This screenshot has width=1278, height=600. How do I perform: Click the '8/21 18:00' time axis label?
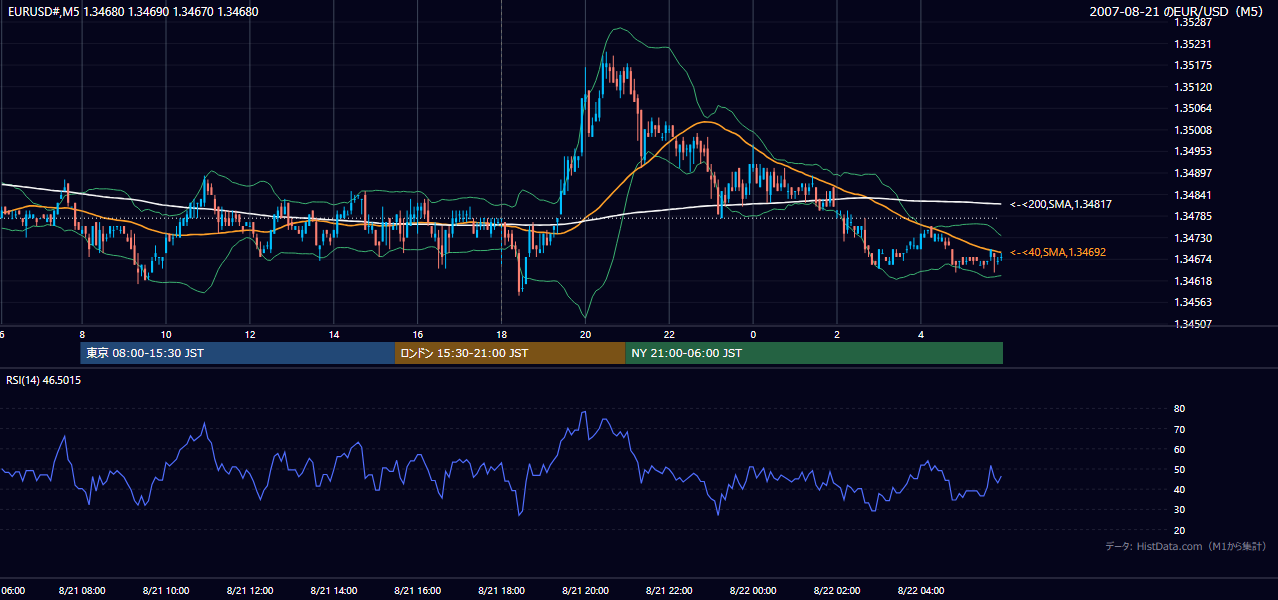[502, 591]
